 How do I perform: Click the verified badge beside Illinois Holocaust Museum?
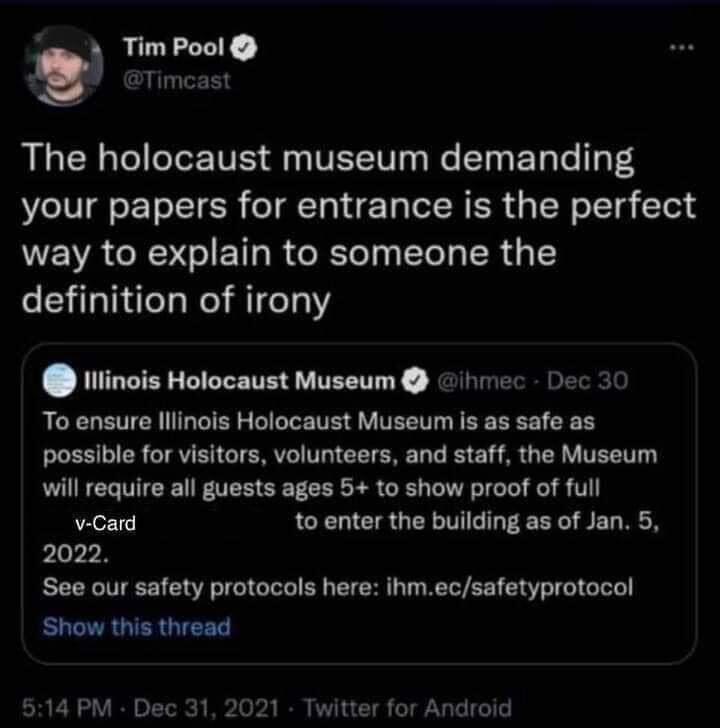413,381
